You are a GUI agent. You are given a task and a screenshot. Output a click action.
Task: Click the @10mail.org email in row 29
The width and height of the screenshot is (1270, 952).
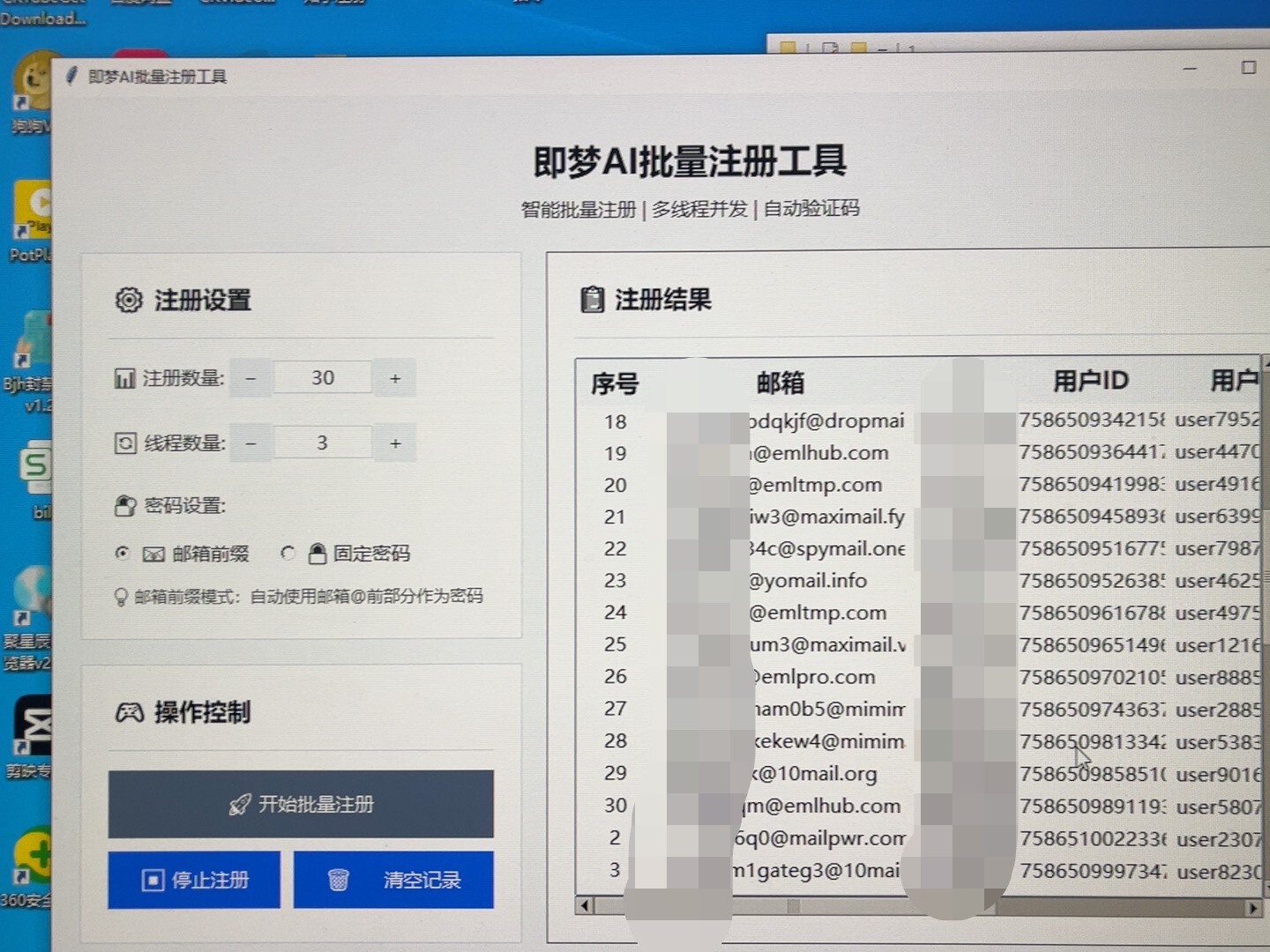[x=814, y=774]
